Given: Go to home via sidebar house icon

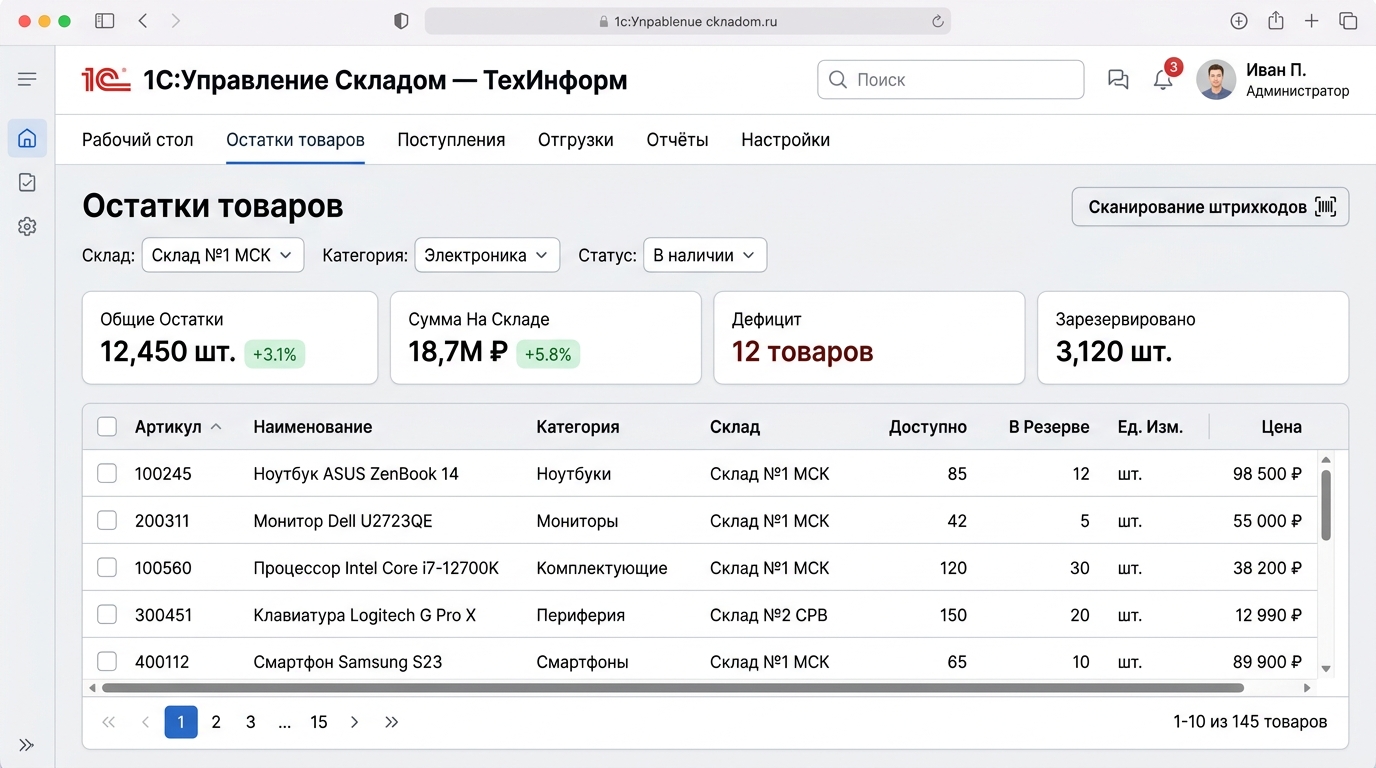Looking at the screenshot, I should (x=27, y=138).
